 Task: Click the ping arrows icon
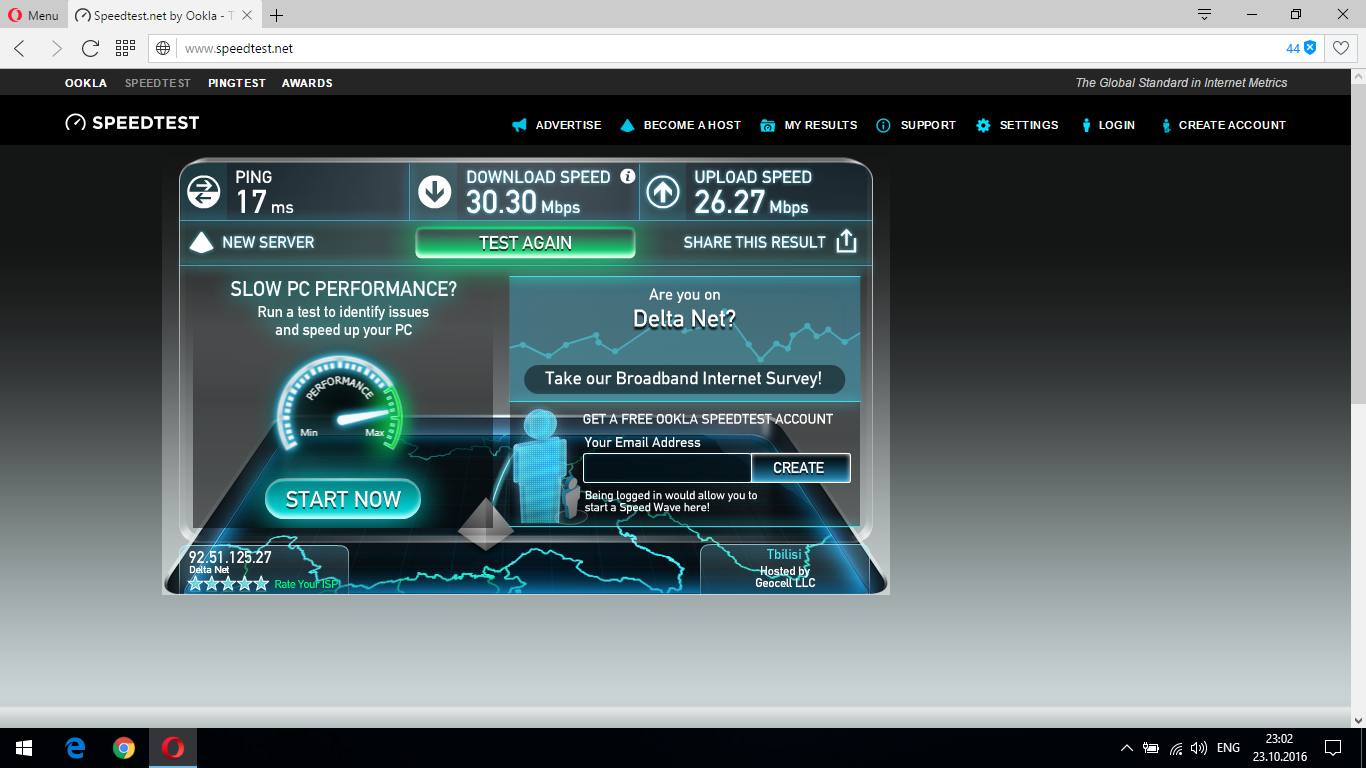[x=204, y=192]
